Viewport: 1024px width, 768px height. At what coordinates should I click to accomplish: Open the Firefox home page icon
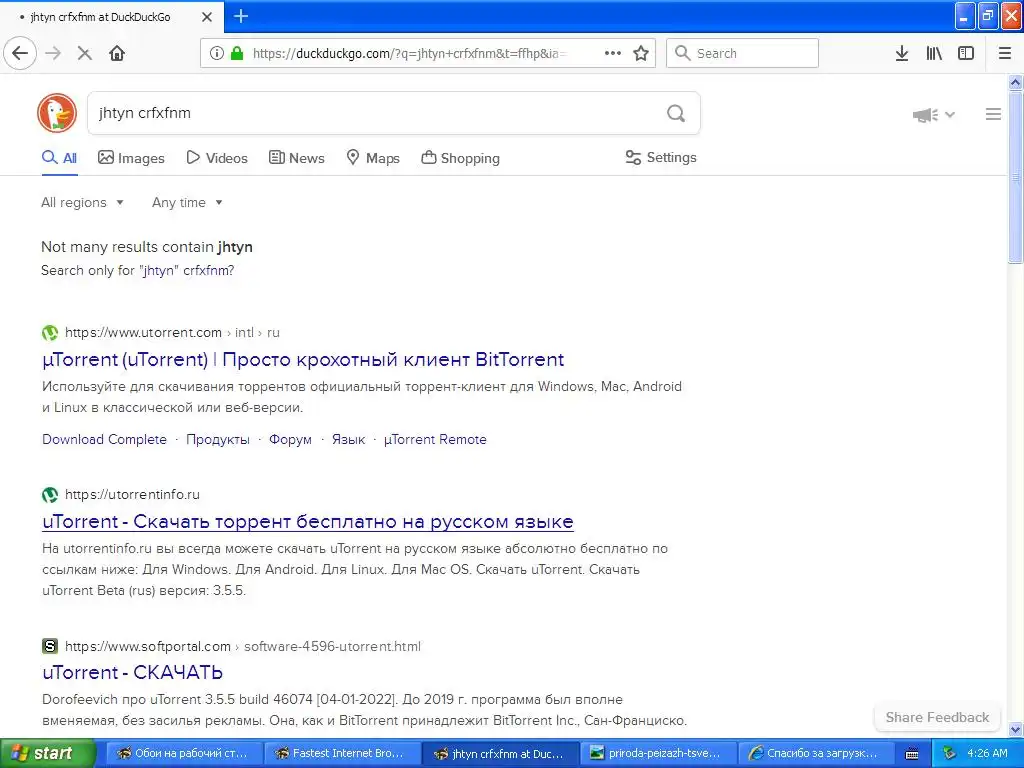[117, 53]
